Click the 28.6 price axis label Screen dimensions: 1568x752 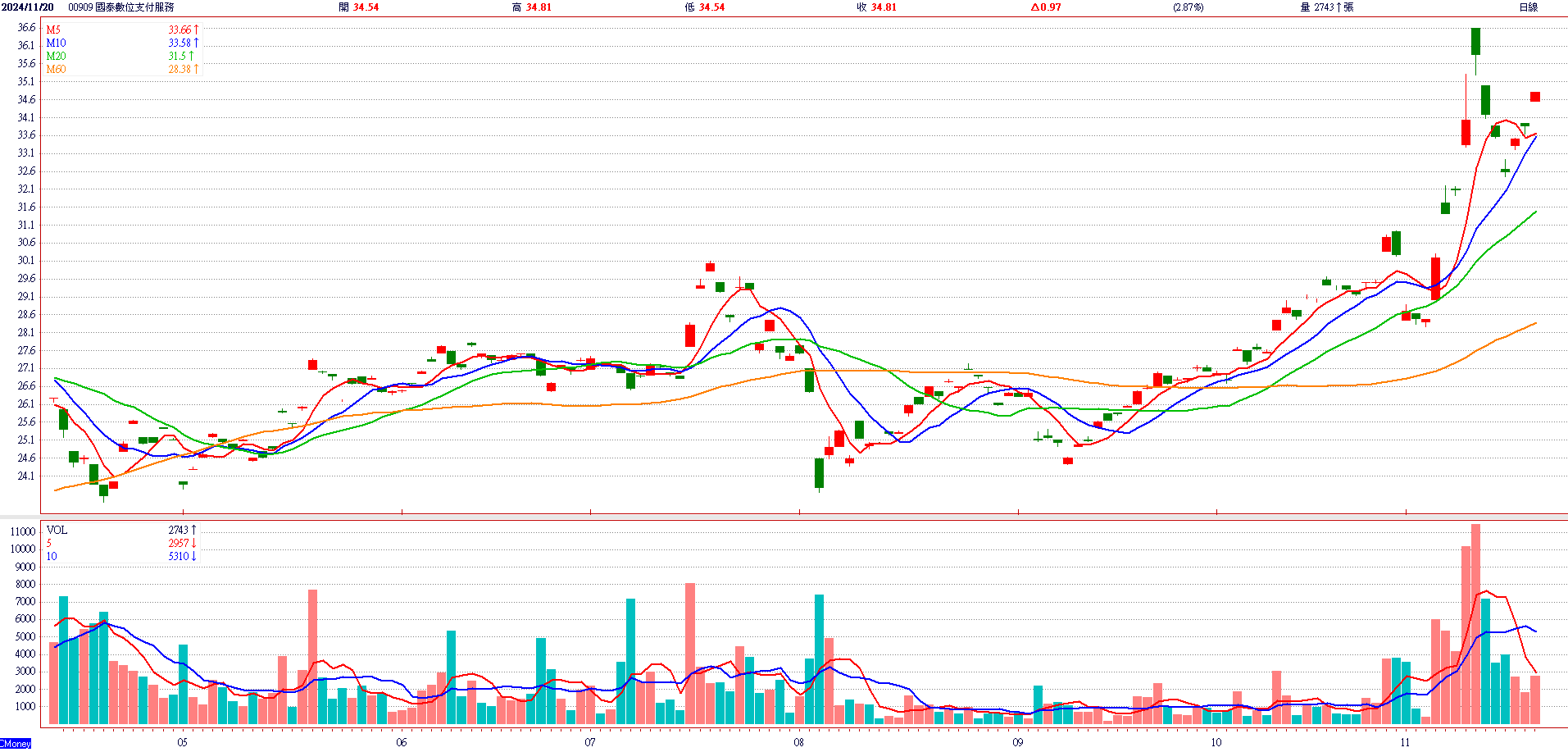click(26, 315)
